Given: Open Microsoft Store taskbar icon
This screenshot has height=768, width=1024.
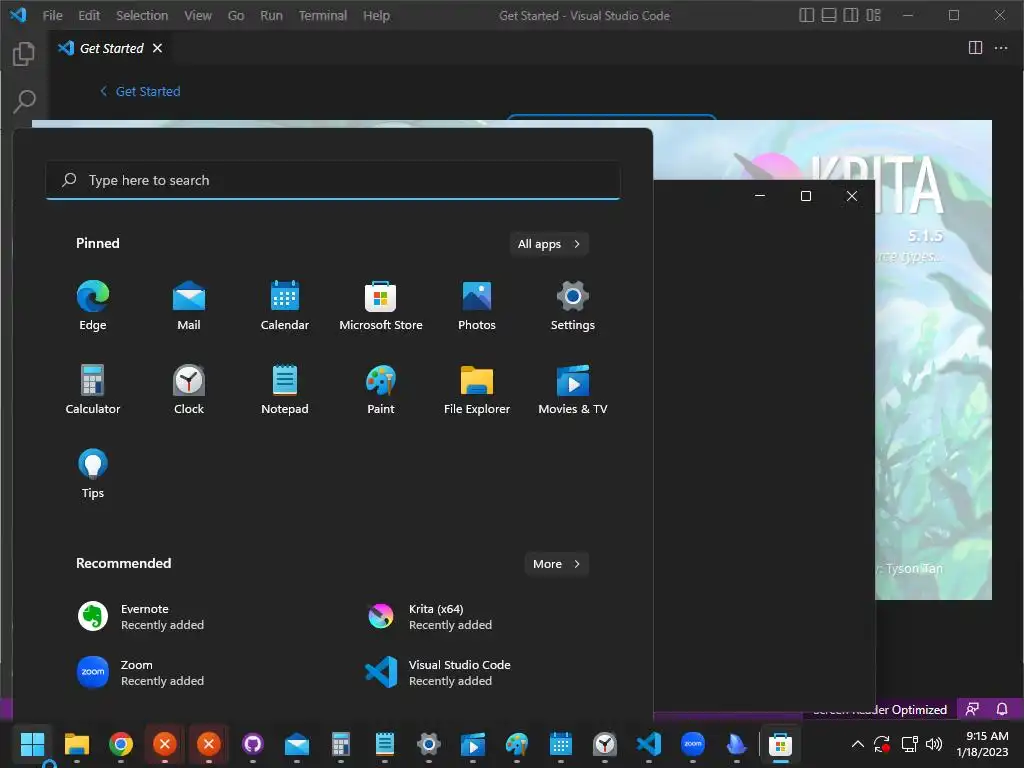Looking at the screenshot, I should pyautogui.click(x=780, y=744).
